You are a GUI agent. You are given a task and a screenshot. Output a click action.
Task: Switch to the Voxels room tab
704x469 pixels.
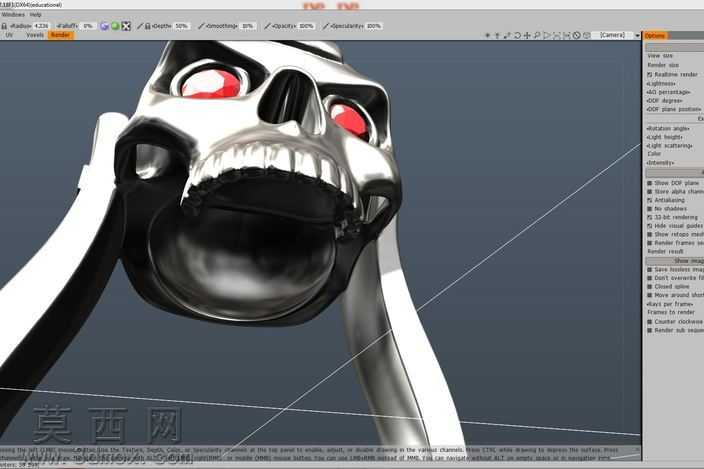[35, 35]
